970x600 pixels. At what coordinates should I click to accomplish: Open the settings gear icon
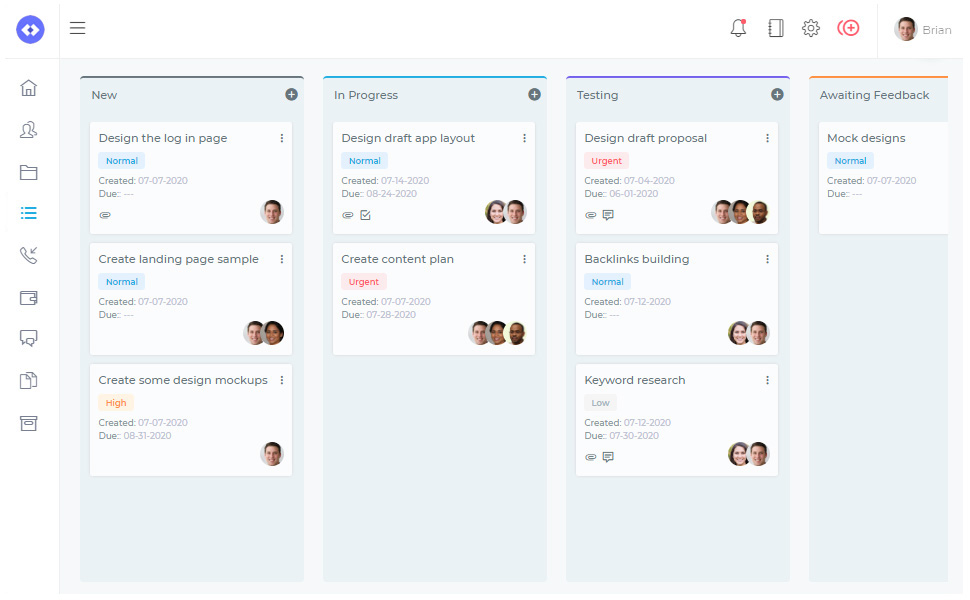point(811,28)
